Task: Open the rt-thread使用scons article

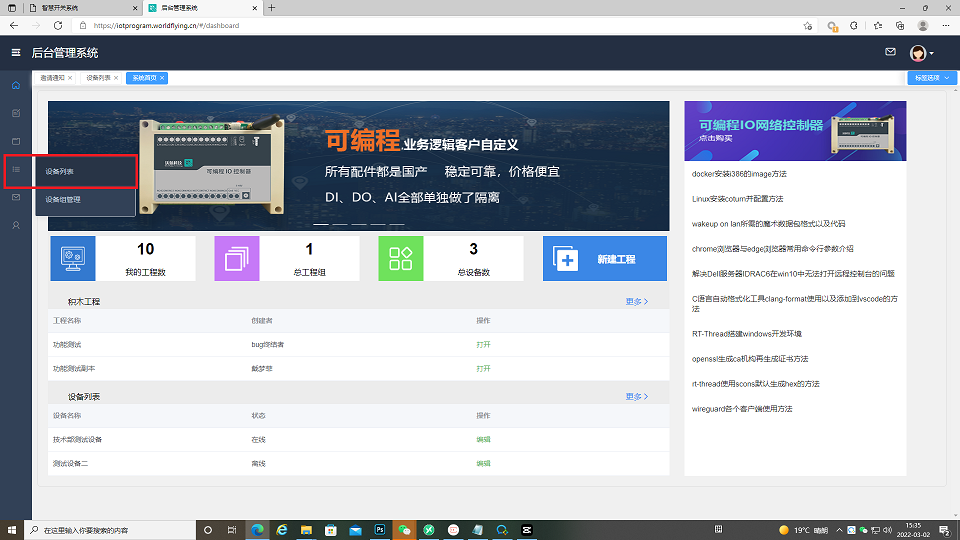Action: click(x=756, y=384)
